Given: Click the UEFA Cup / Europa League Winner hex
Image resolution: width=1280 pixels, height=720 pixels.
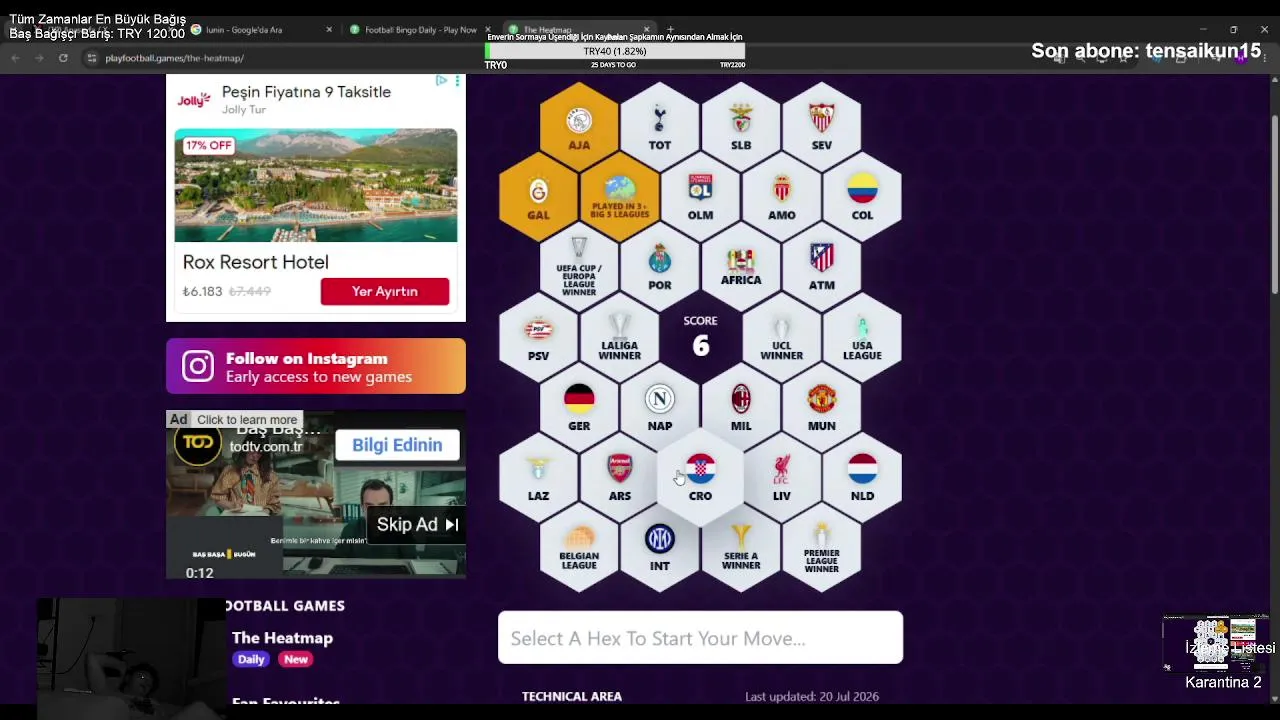Looking at the screenshot, I should (x=579, y=267).
